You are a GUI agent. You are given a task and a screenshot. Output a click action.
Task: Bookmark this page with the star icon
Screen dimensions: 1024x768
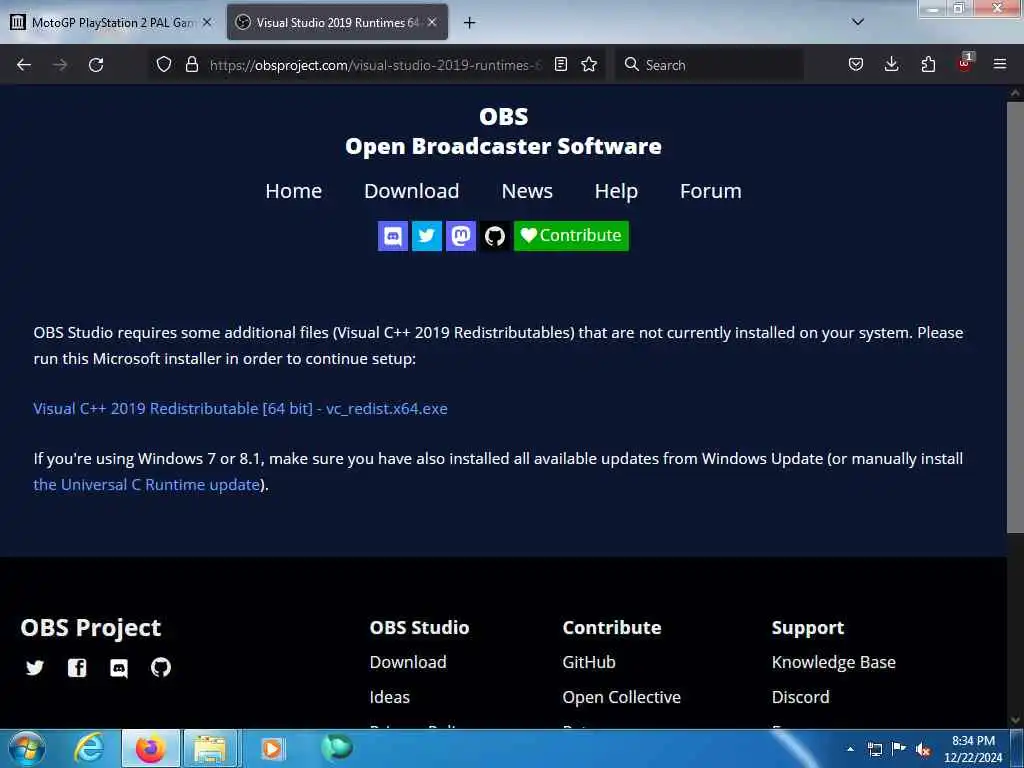pyautogui.click(x=589, y=64)
